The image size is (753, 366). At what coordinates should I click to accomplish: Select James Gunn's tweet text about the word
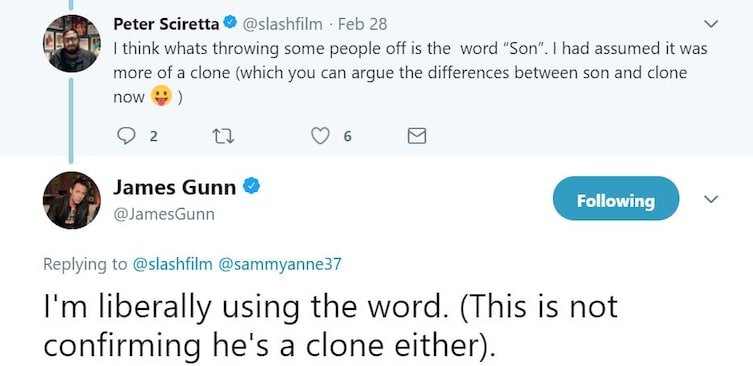[331, 326]
